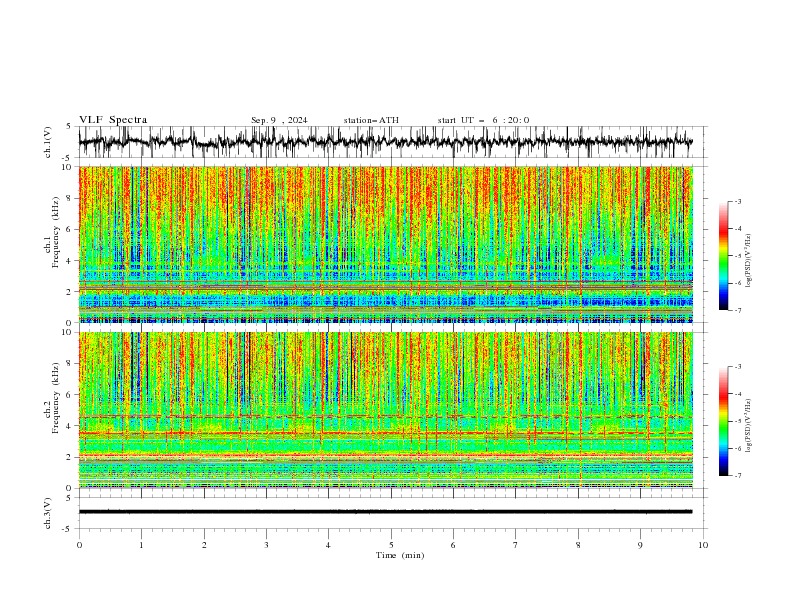Click the 'ch.1(V)' waveform axis label
The height and width of the screenshot is (612, 792).
[48, 142]
